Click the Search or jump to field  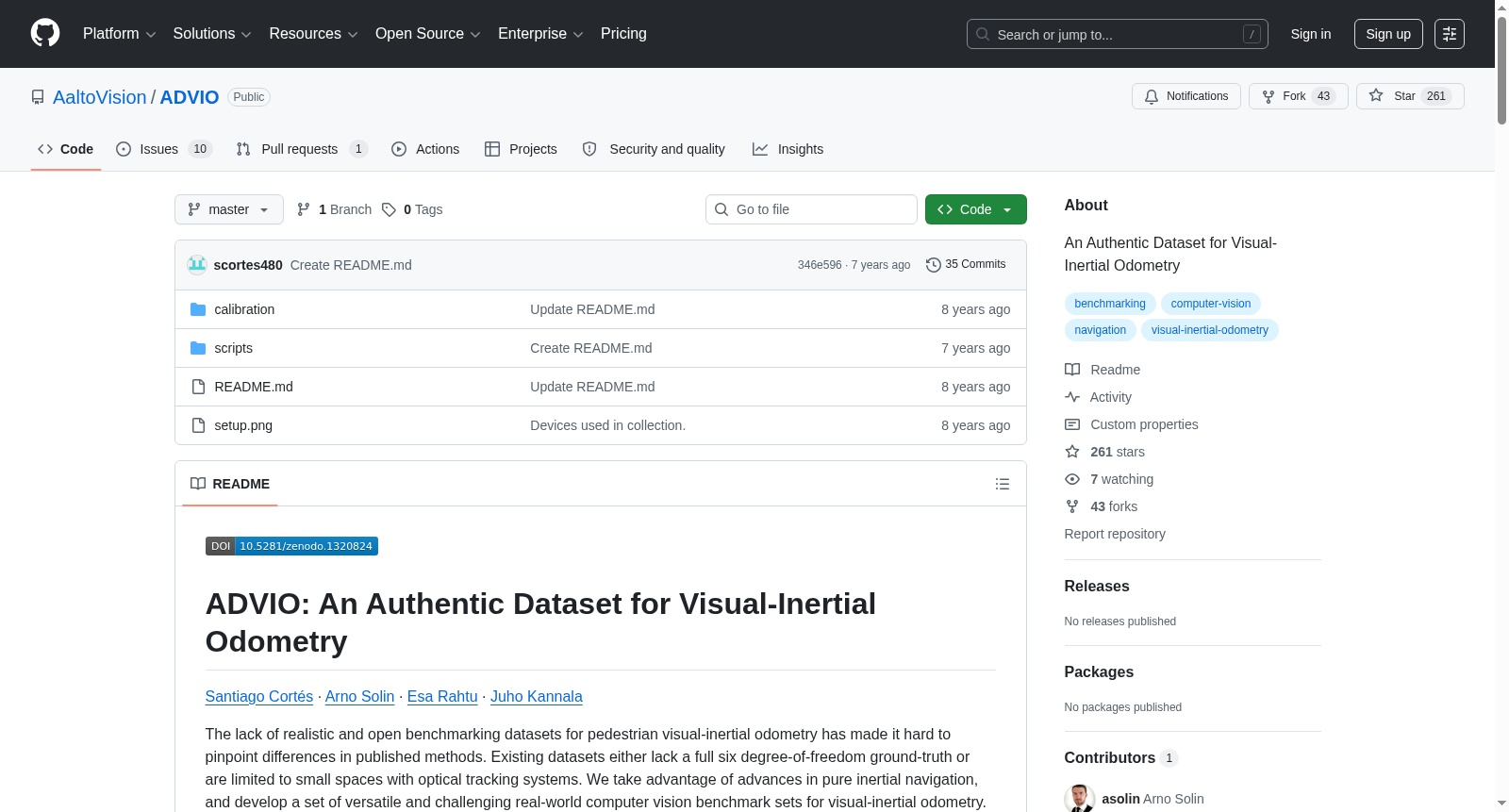click(1118, 34)
